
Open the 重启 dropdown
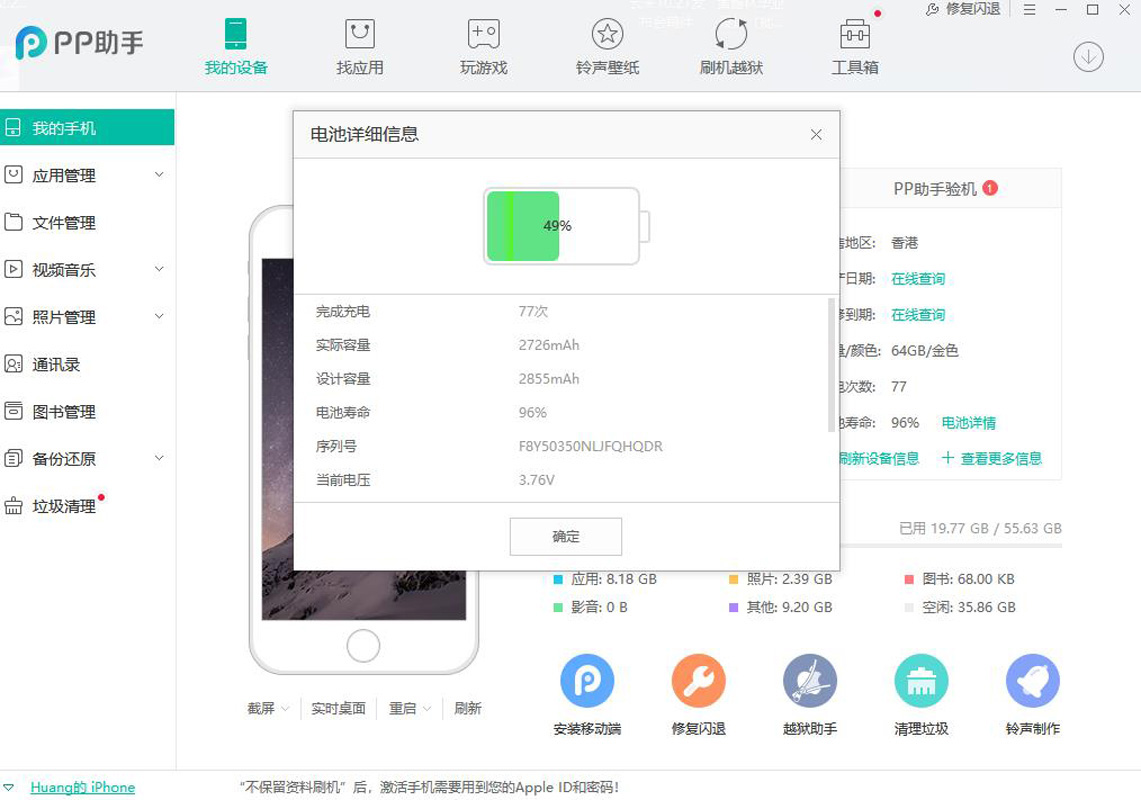[410, 708]
